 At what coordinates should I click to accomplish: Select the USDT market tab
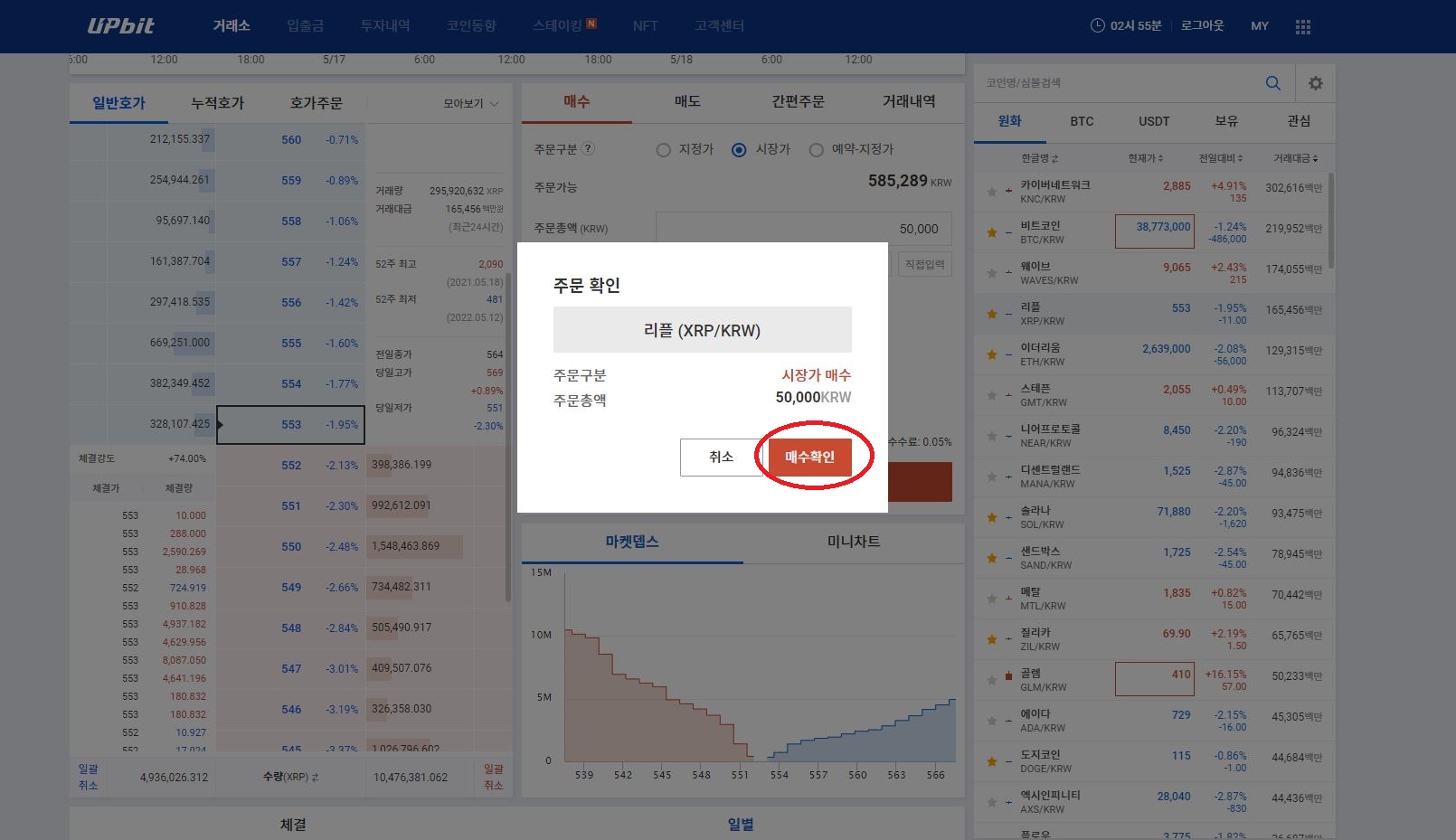1154,121
